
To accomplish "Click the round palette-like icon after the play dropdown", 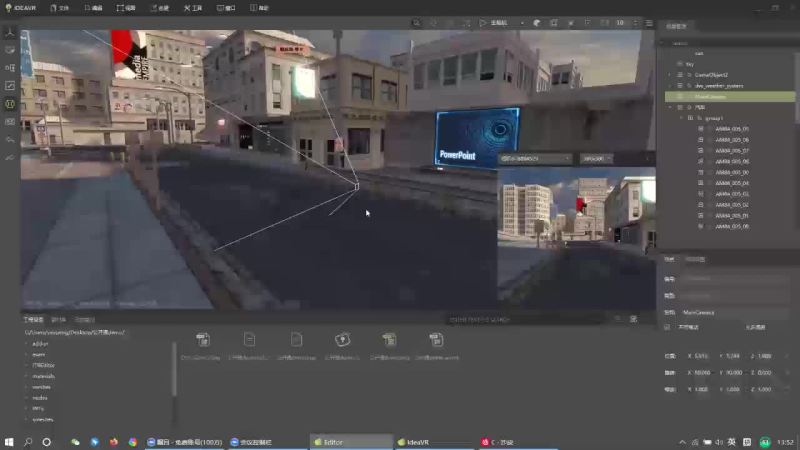I will 537,23.
